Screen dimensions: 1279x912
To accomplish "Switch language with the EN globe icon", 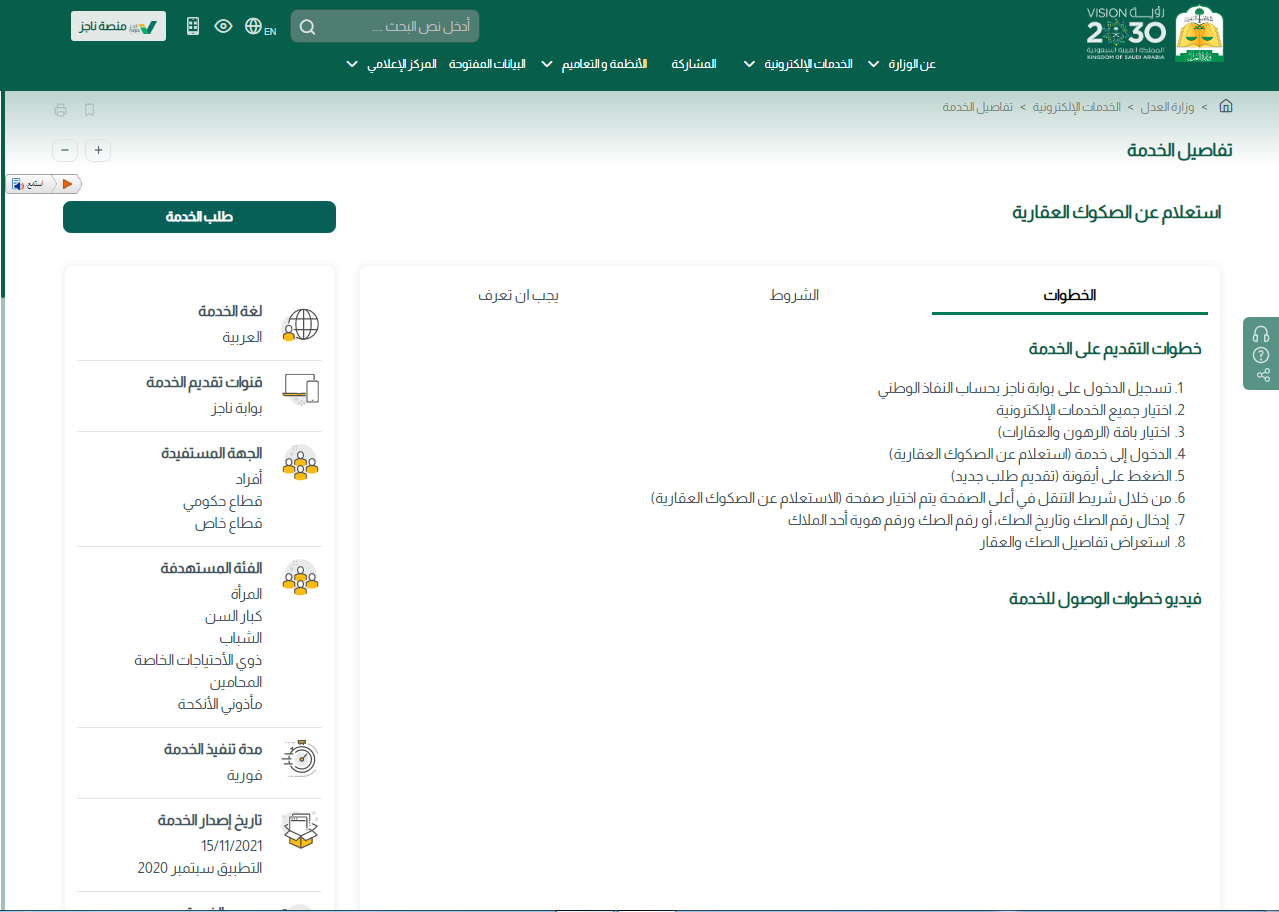I will point(260,27).
